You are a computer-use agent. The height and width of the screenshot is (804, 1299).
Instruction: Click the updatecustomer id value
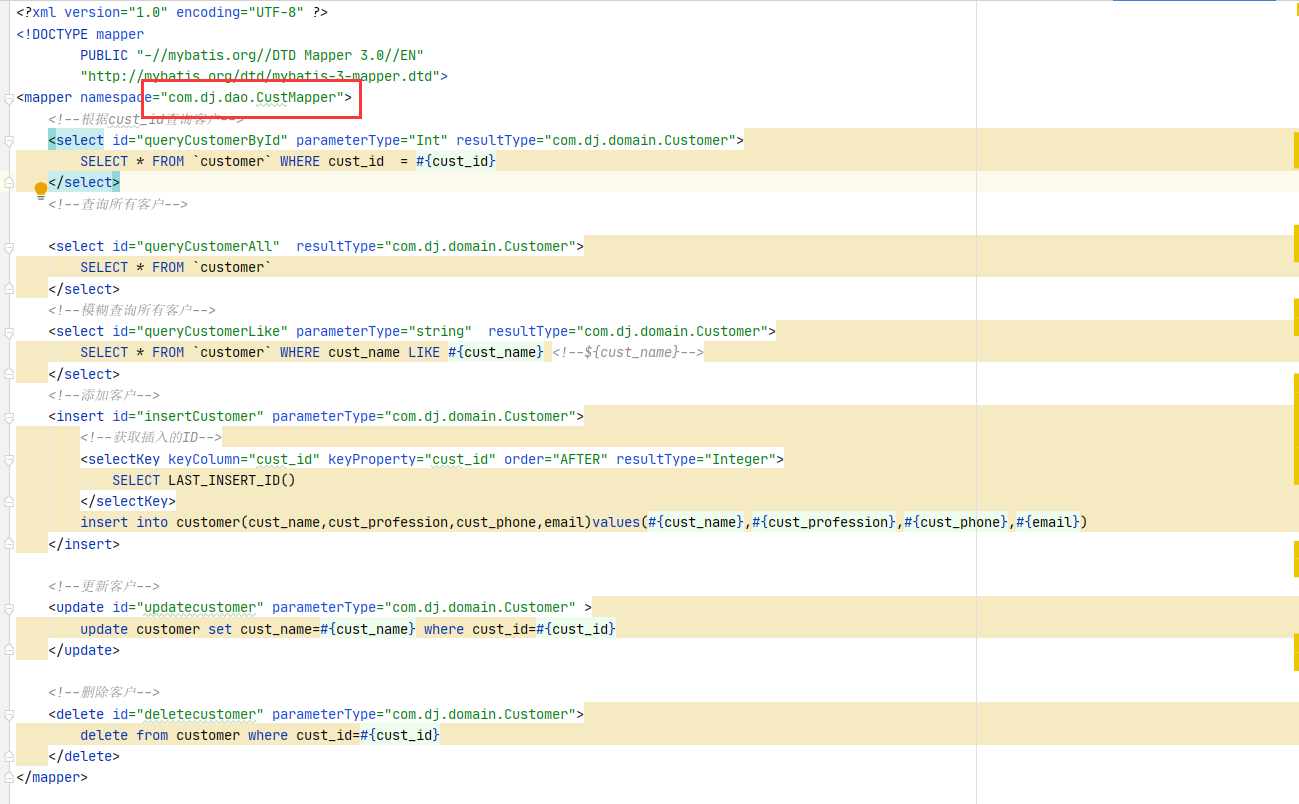coord(200,607)
